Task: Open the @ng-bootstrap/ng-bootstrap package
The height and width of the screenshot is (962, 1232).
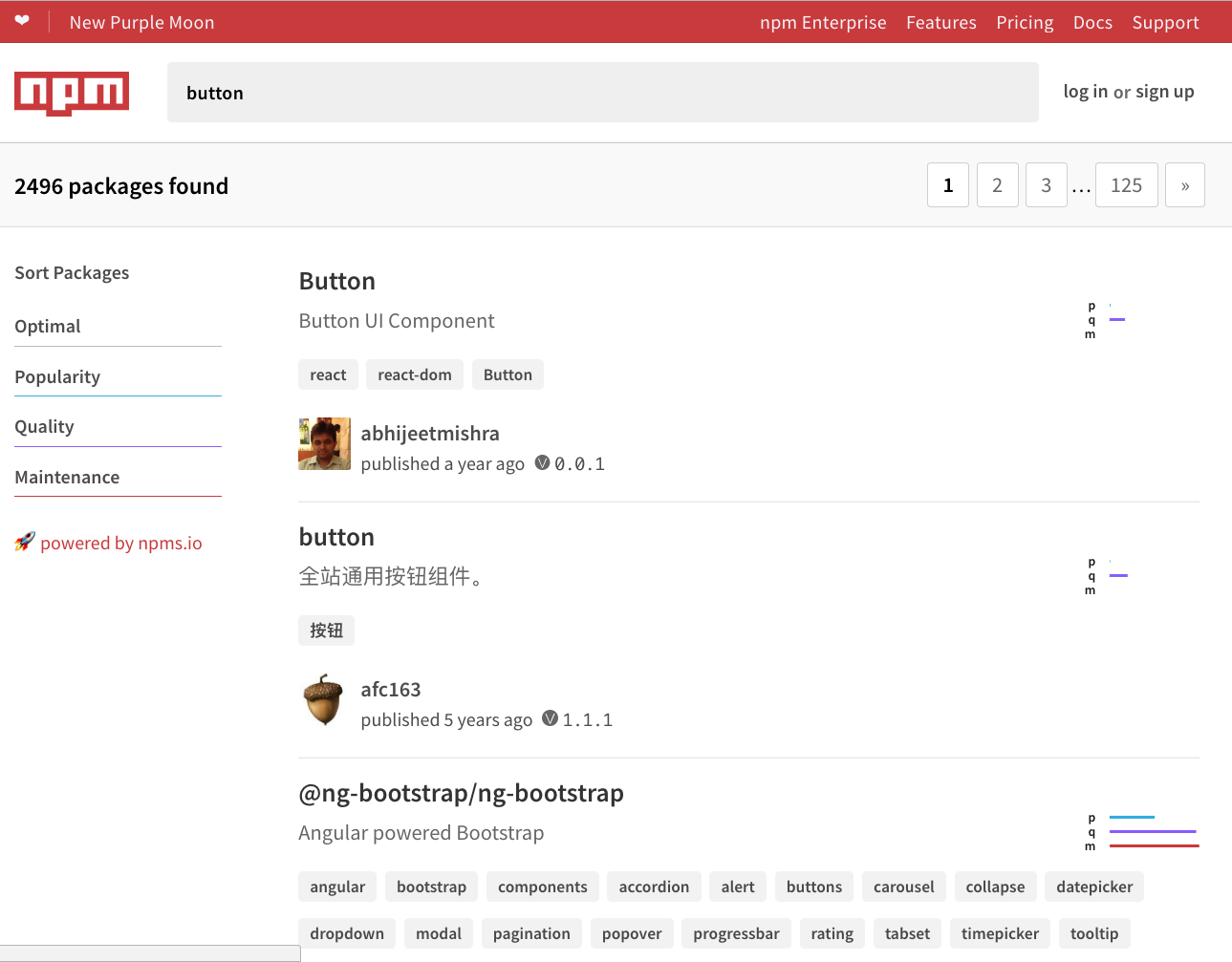Action: tap(461, 793)
